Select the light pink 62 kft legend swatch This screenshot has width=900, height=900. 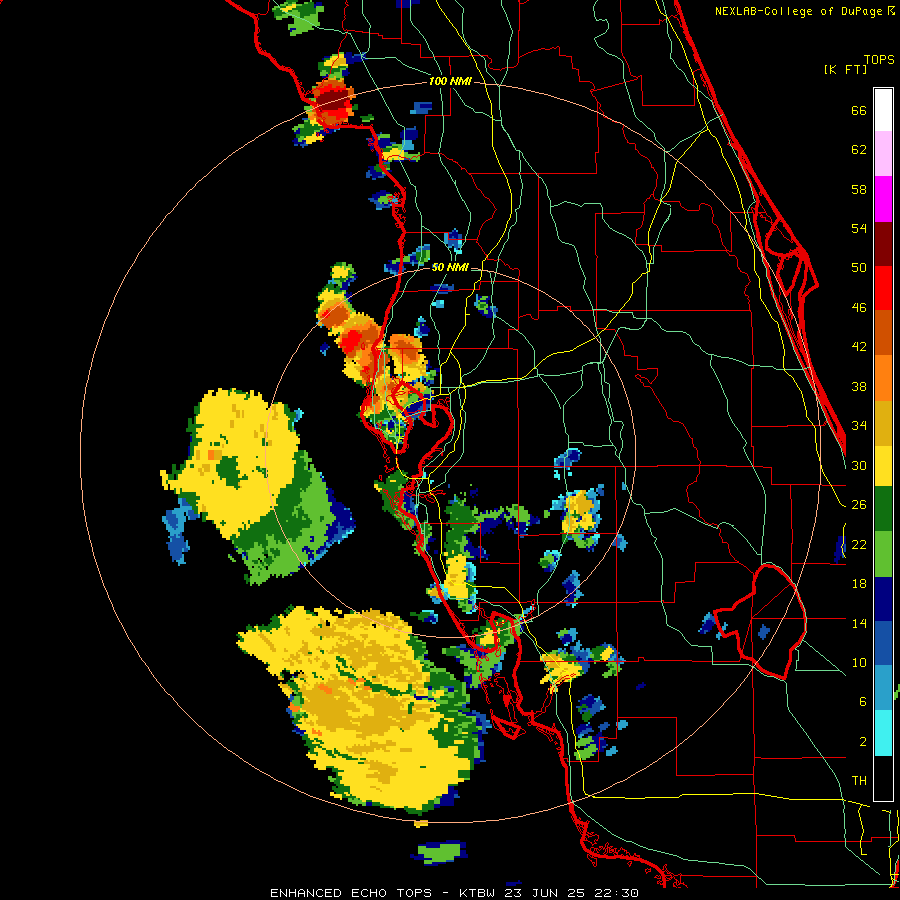(x=883, y=153)
